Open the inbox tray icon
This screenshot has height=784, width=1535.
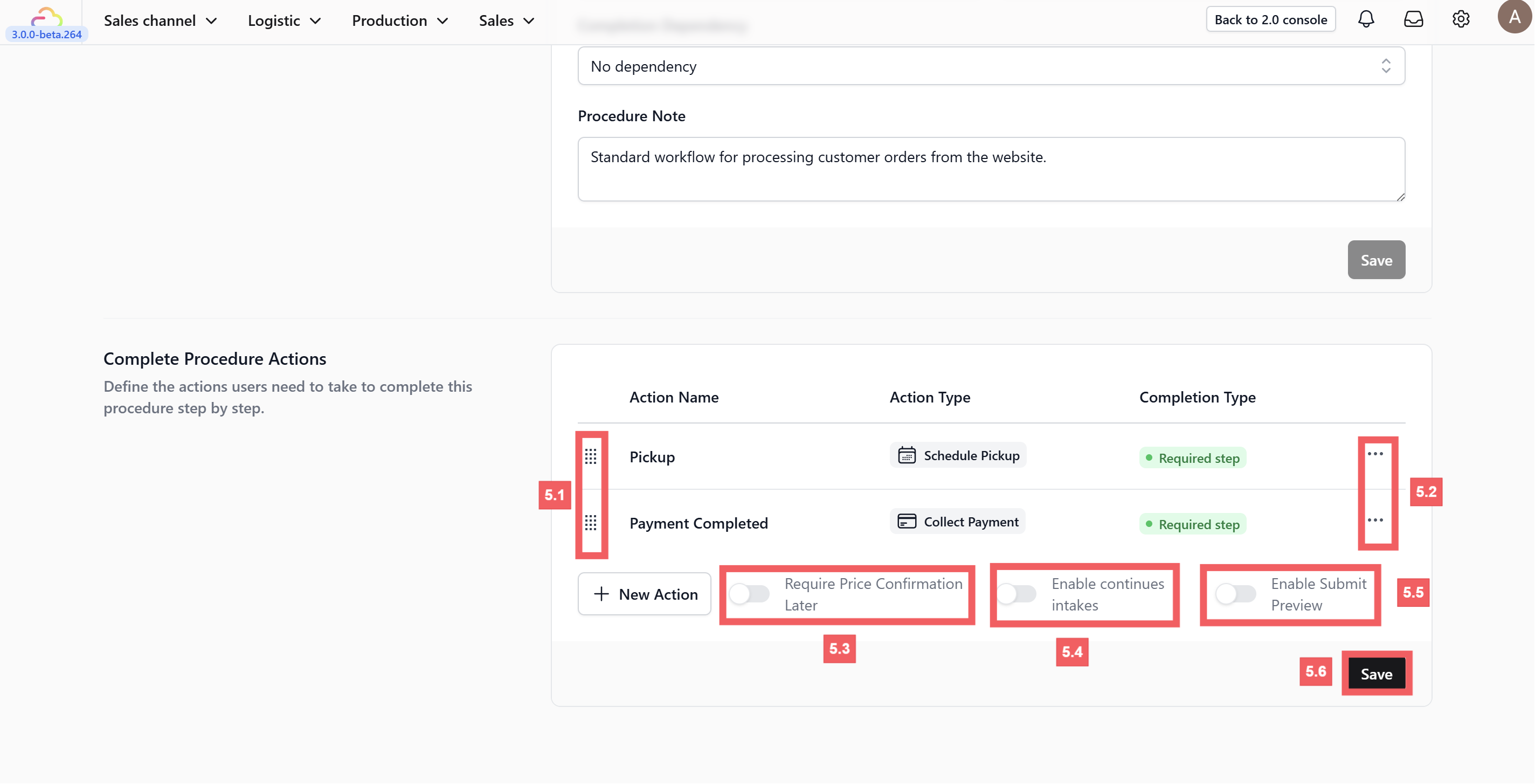1413,19
